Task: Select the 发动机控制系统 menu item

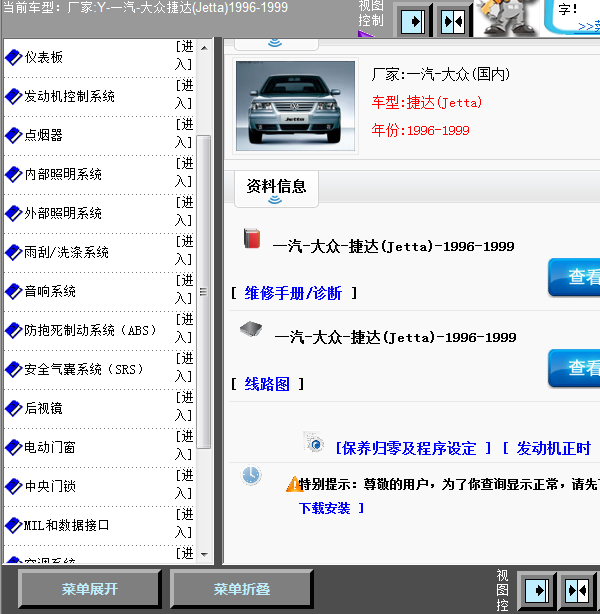Action: pyautogui.click(x=69, y=96)
